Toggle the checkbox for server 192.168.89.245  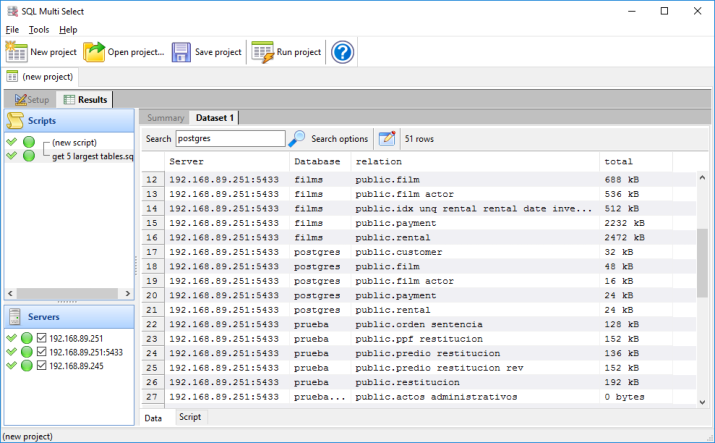[42, 366]
